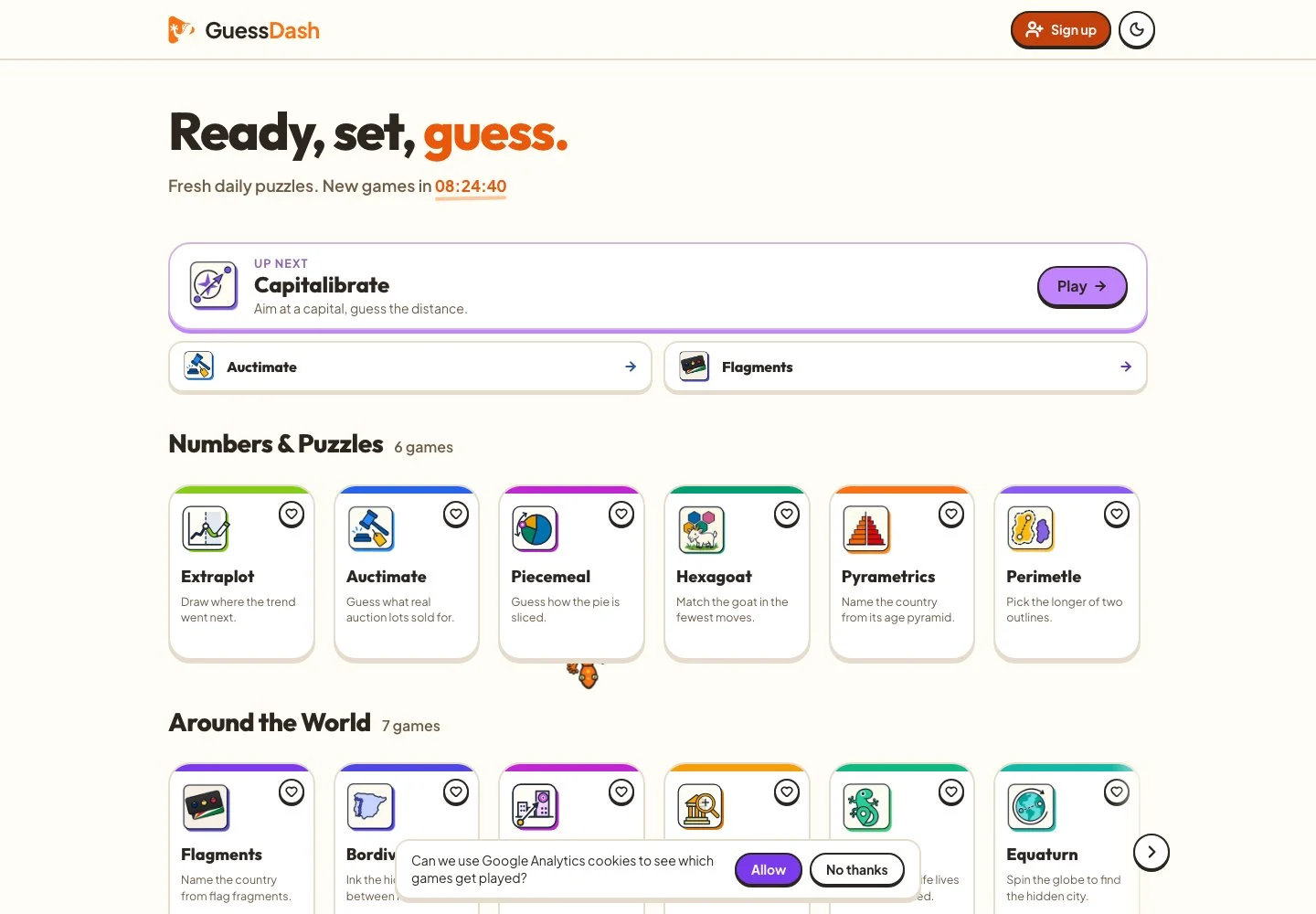The height and width of the screenshot is (914, 1316).
Task: Click the Pyrametrics pyramid icon
Action: pos(866,529)
